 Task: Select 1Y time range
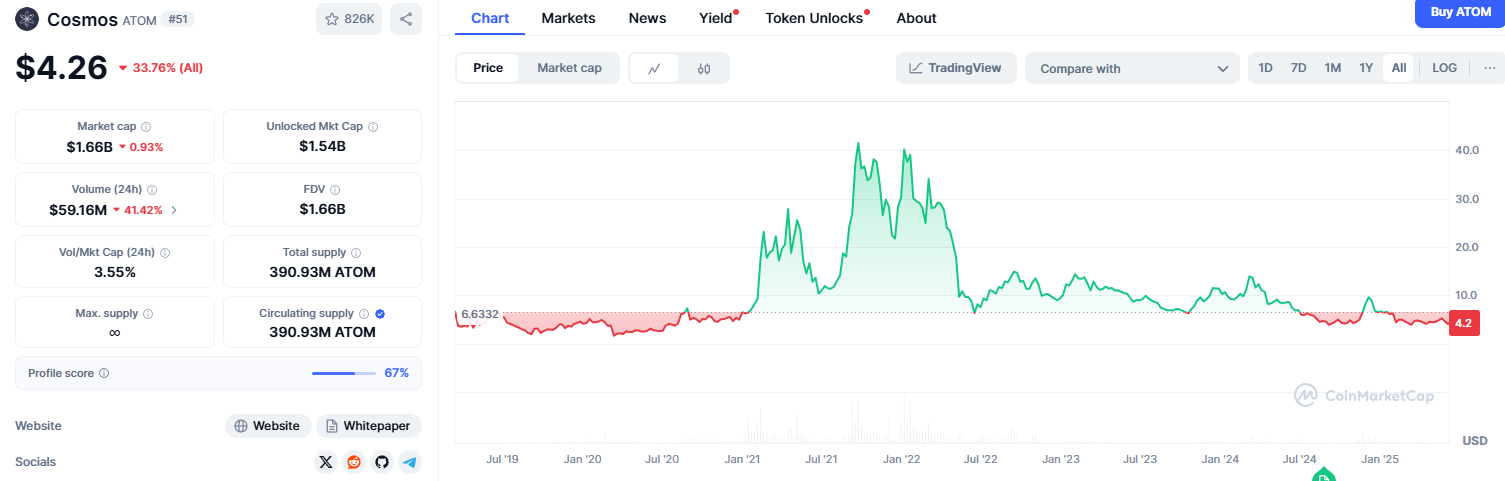(x=1366, y=68)
